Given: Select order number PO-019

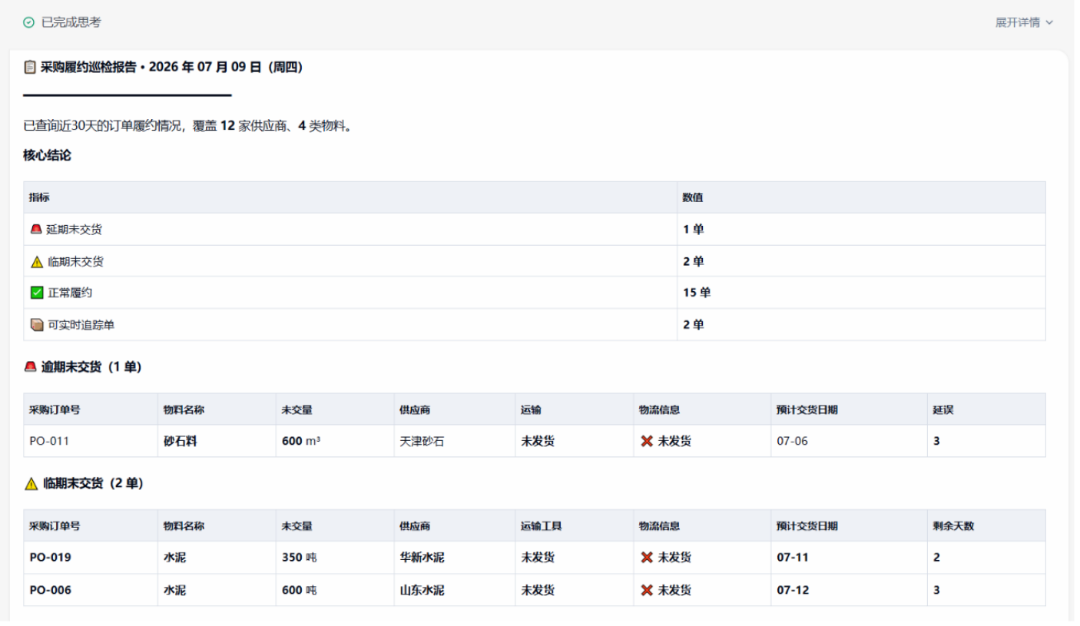Looking at the screenshot, I should coord(50,558).
